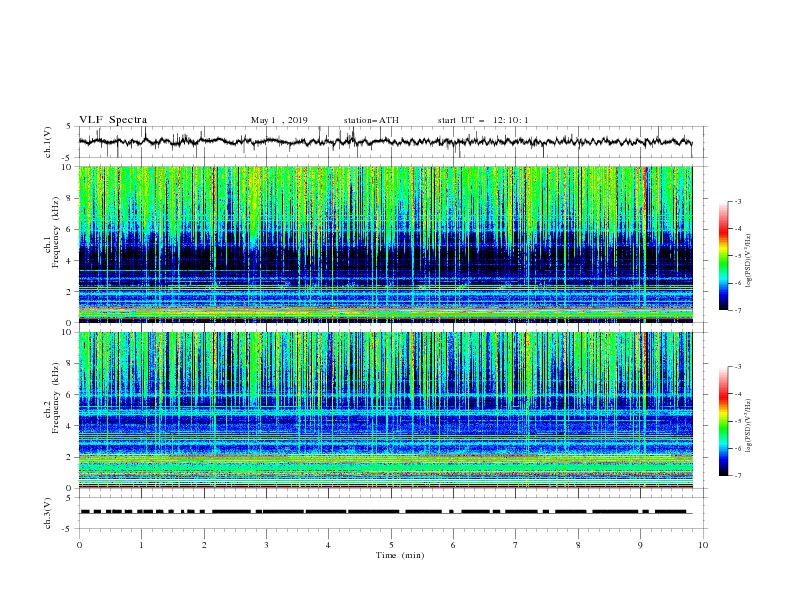Click the lower colorbar's log(PSD) label
The width and height of the screenshot is (792, 612).
pyautogui.click(x=749, y=426)
